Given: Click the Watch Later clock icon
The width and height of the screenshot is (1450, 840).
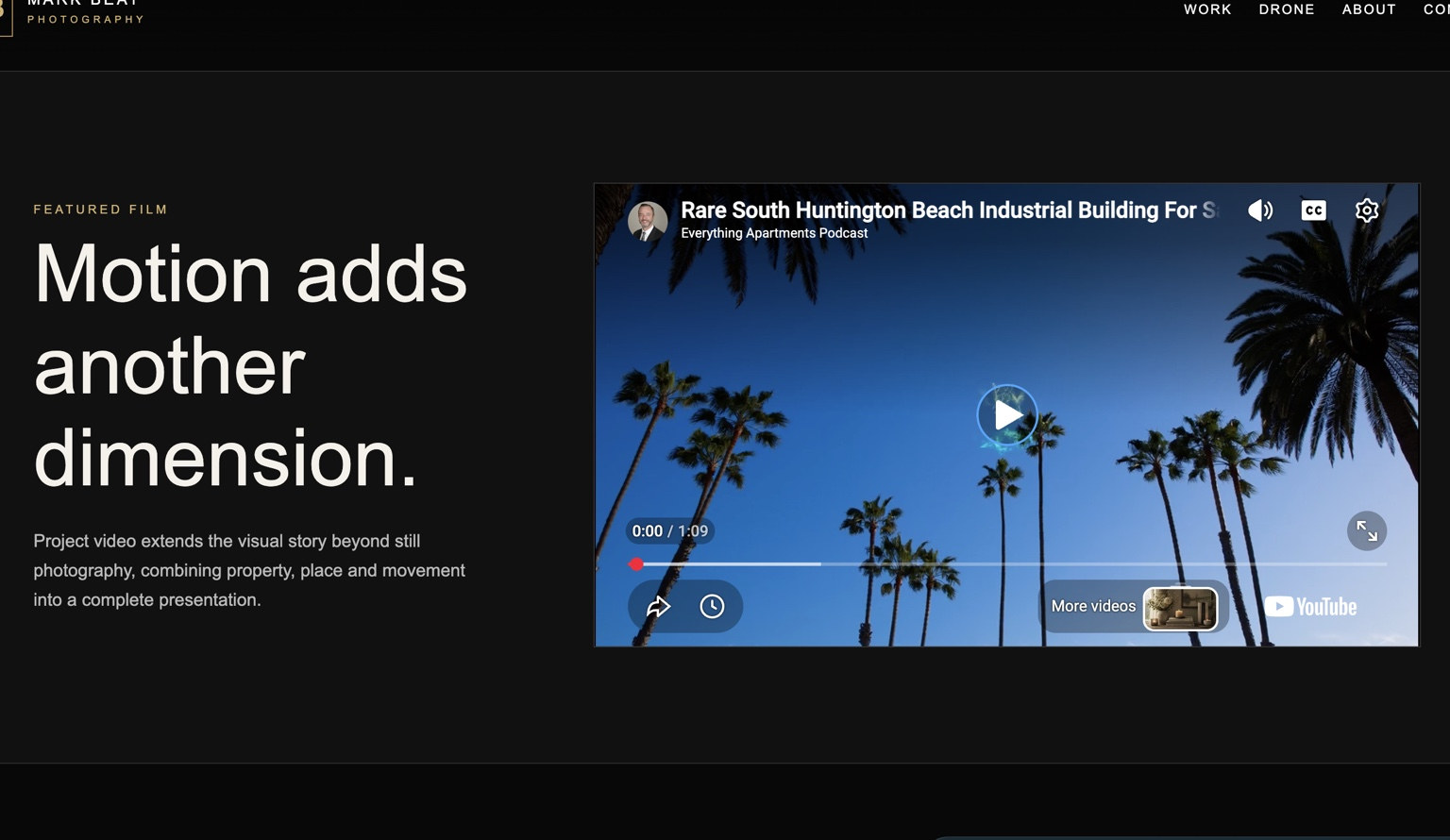Looking at the screenshot, I should click(x=712, y=606).
